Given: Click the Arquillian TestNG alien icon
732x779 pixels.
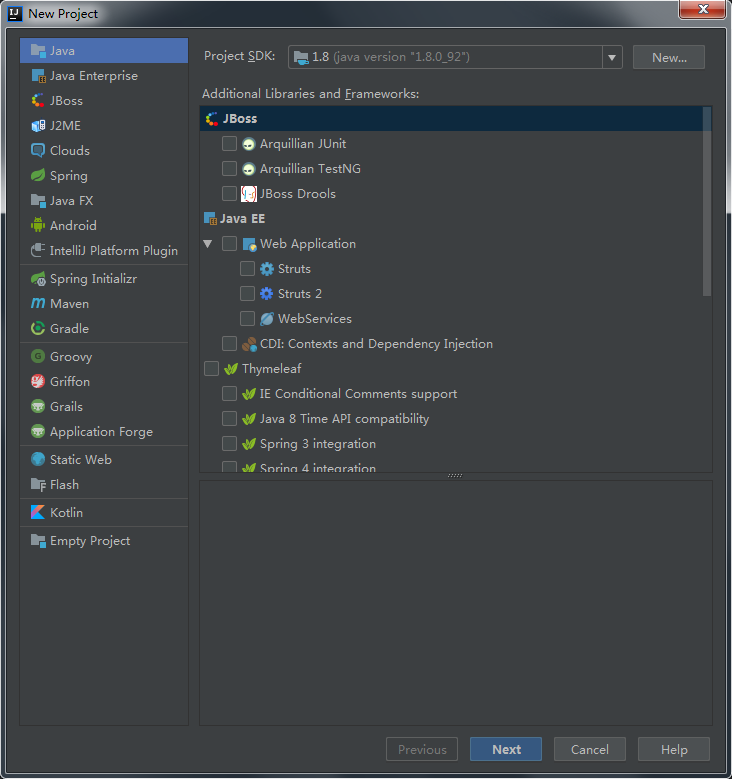Looking at the screenshot, I should coord(248,169).
